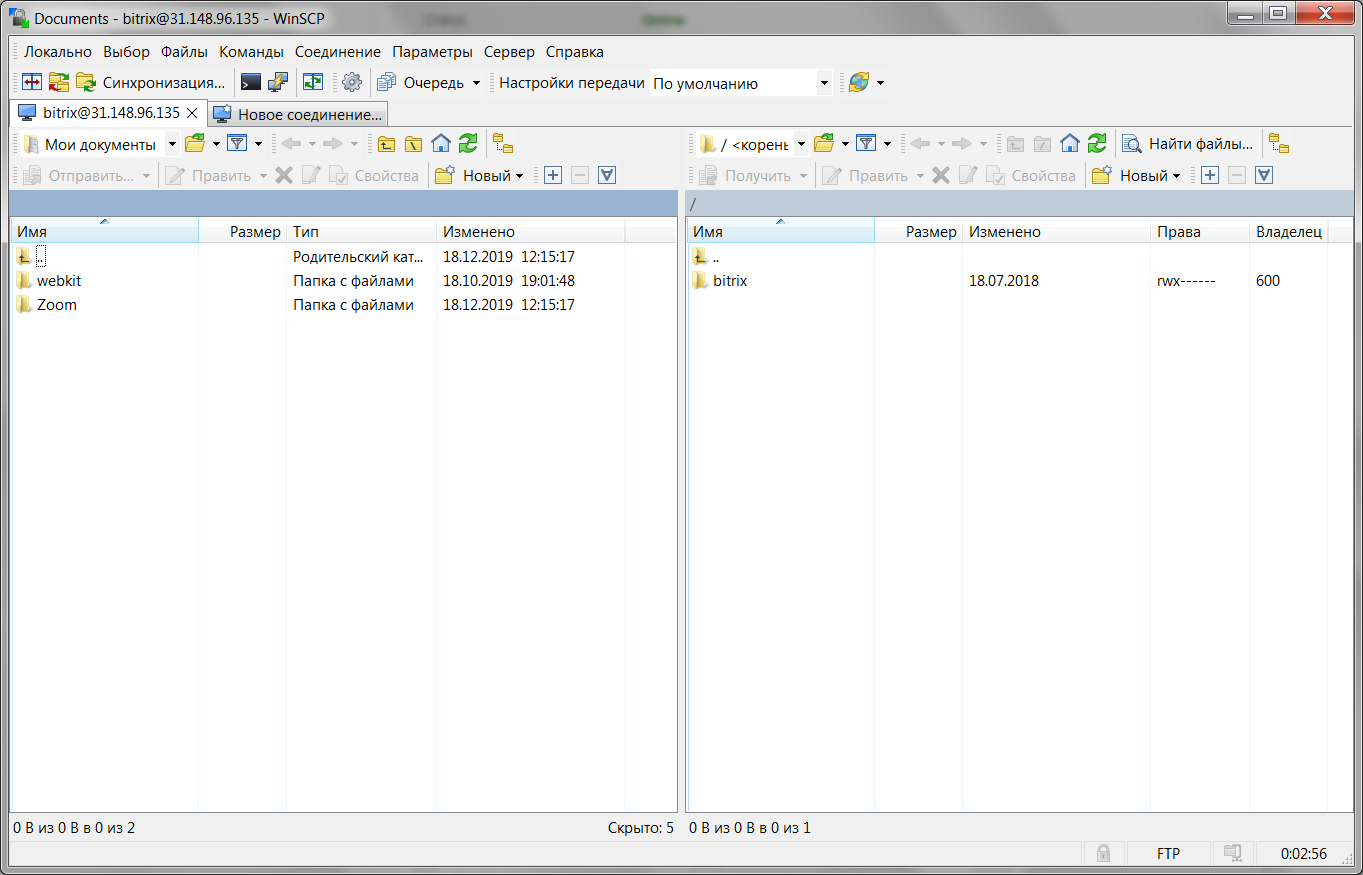Click the plus Select Files icon in the local panel
Viewport: 1363px width, 875px height.
[553, 175]
